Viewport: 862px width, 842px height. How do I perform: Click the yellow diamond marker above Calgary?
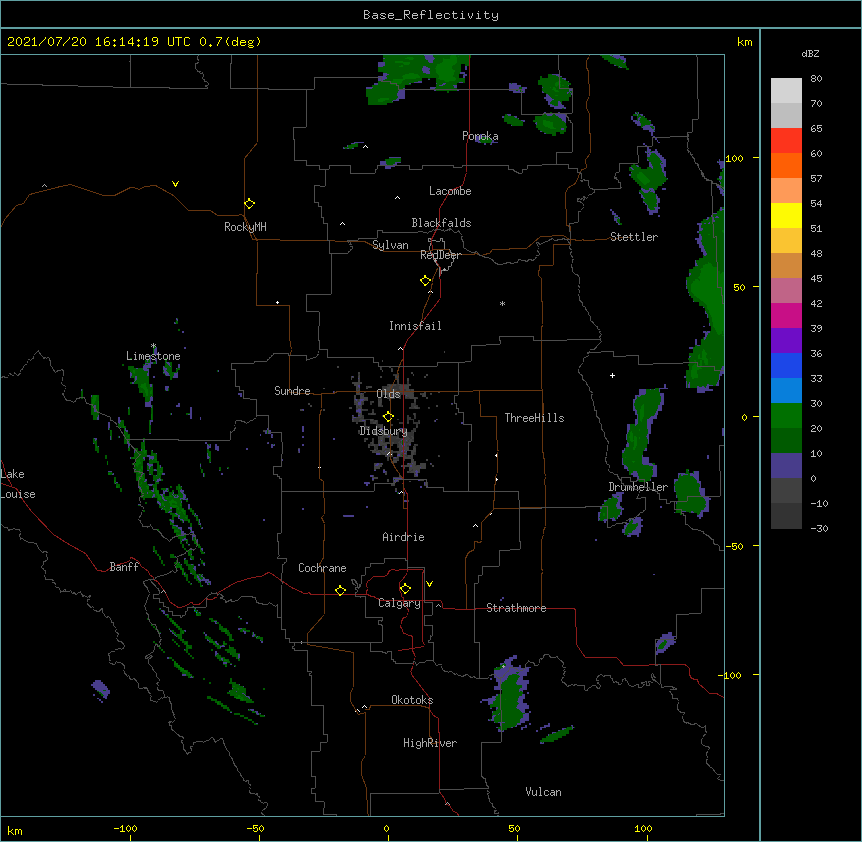(405, 589)
